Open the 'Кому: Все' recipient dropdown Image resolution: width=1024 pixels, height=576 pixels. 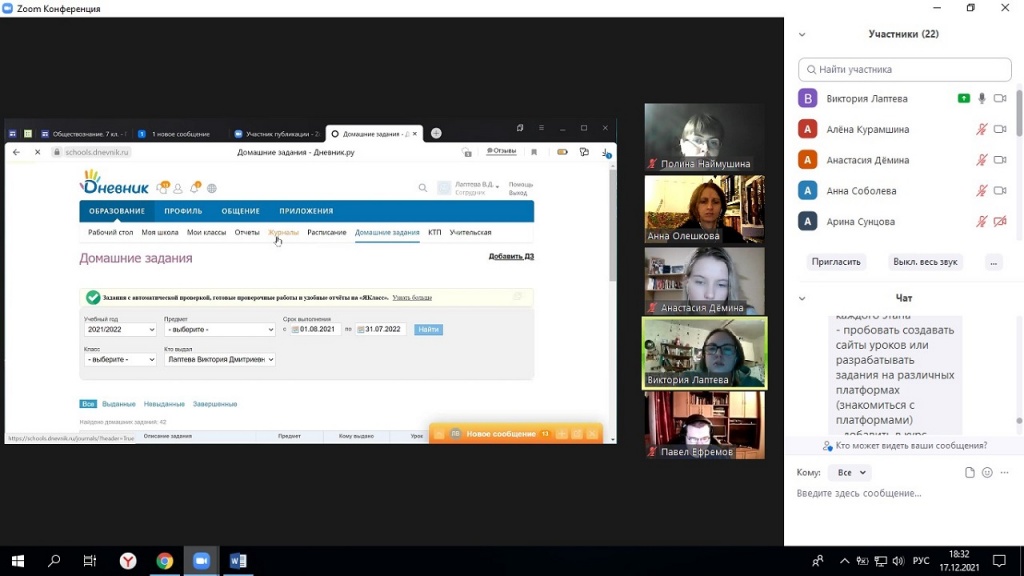(x=850, y=472)
